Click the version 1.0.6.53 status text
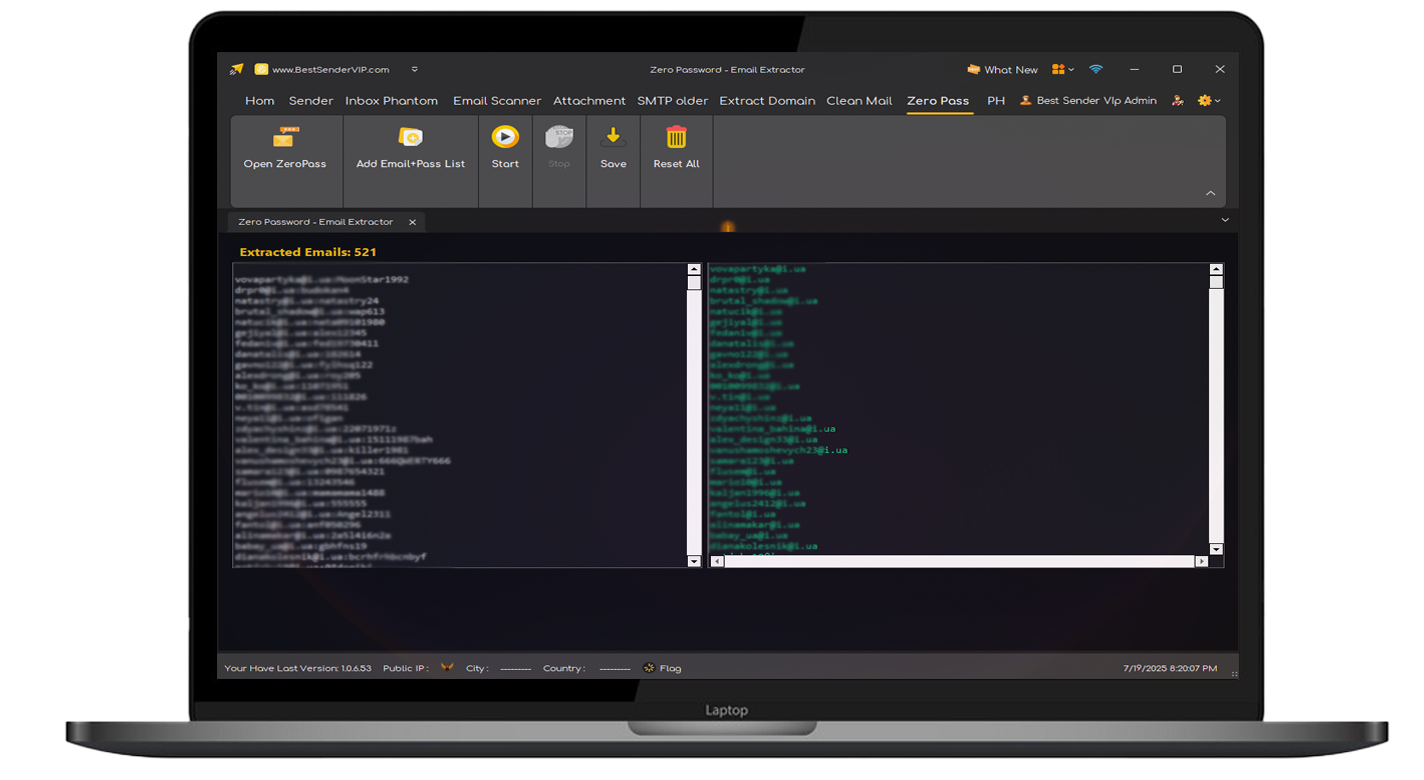The height and width of the screenshot is (780, 1424). pos(298,668)
